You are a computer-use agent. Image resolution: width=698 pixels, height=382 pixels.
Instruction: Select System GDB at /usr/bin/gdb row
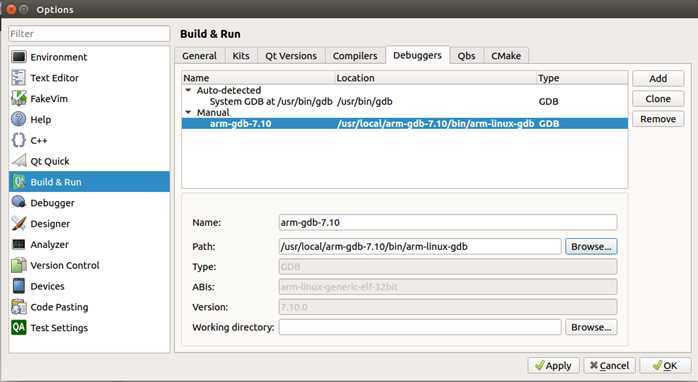pyautogui.click(x=405, y=102)
